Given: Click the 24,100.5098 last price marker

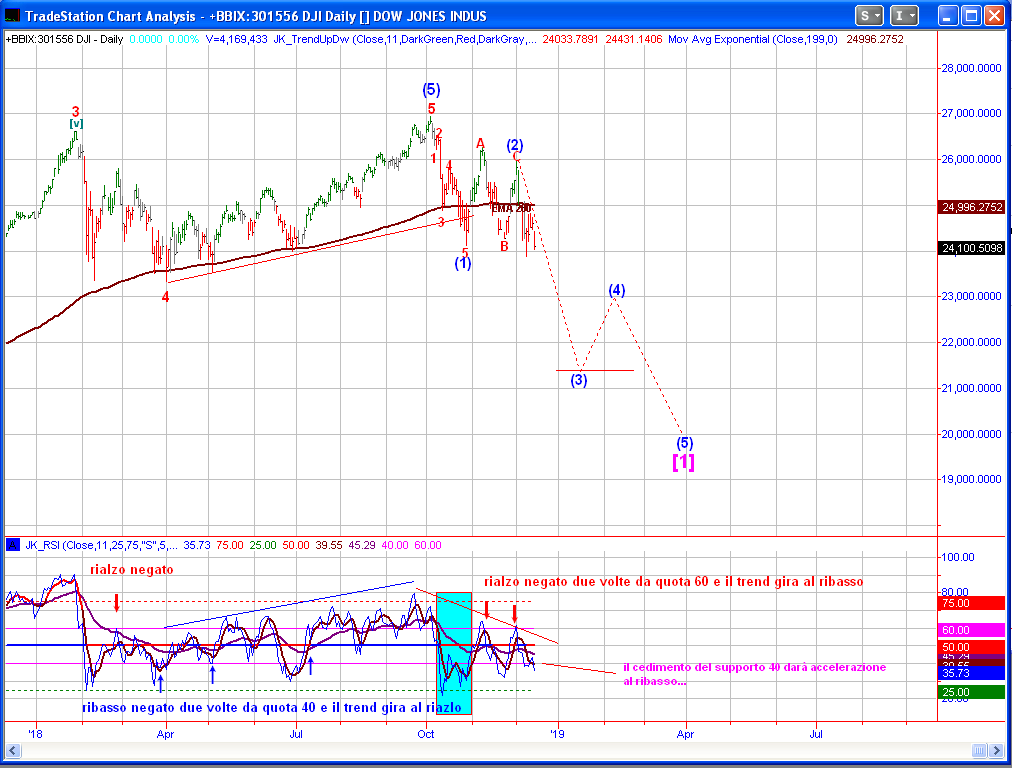Looking at the screenshot, I should pyautogui.click(x=972, y=248).
